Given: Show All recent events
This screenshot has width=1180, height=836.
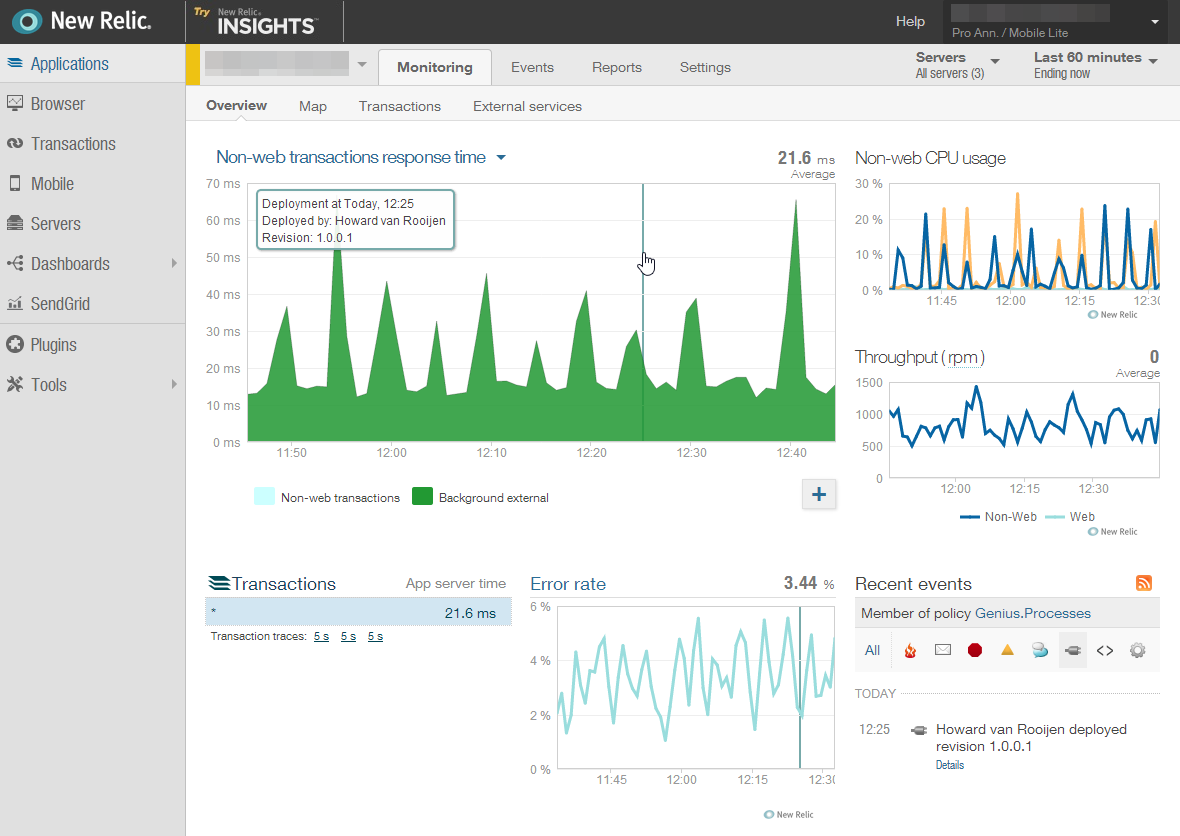Looking at the screenshot, I should pyautogui.click(x=872, y=650).
